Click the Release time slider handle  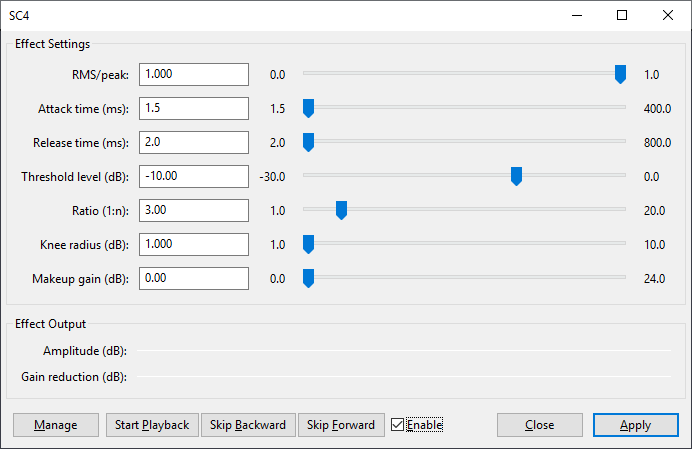coord(308,142)
